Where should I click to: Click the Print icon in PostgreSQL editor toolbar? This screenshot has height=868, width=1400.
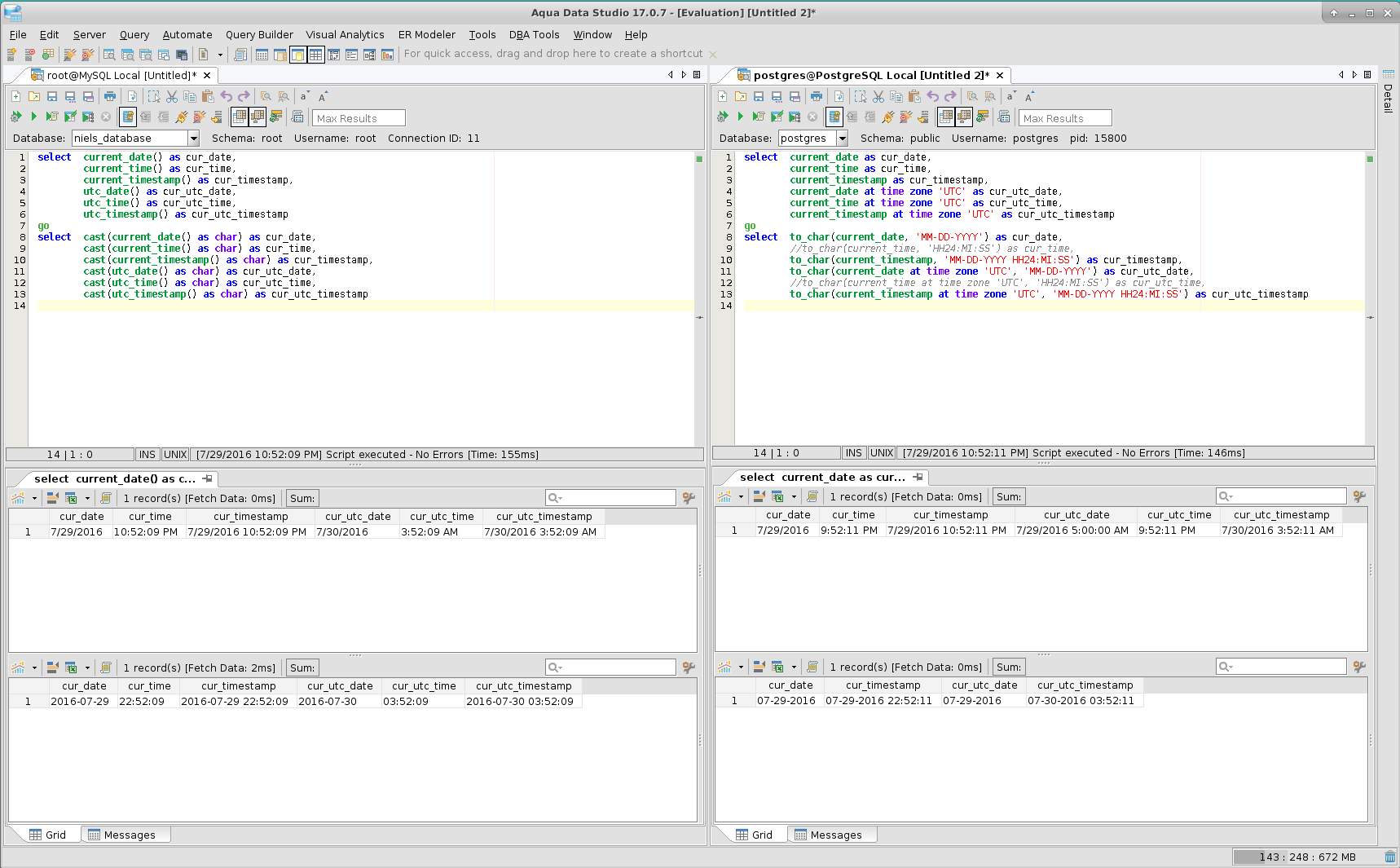tap(817, 96)
